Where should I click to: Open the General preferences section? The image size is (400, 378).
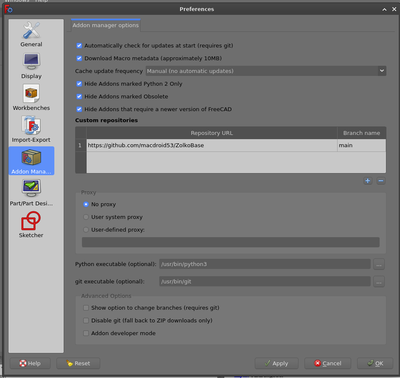pos(31,34)
